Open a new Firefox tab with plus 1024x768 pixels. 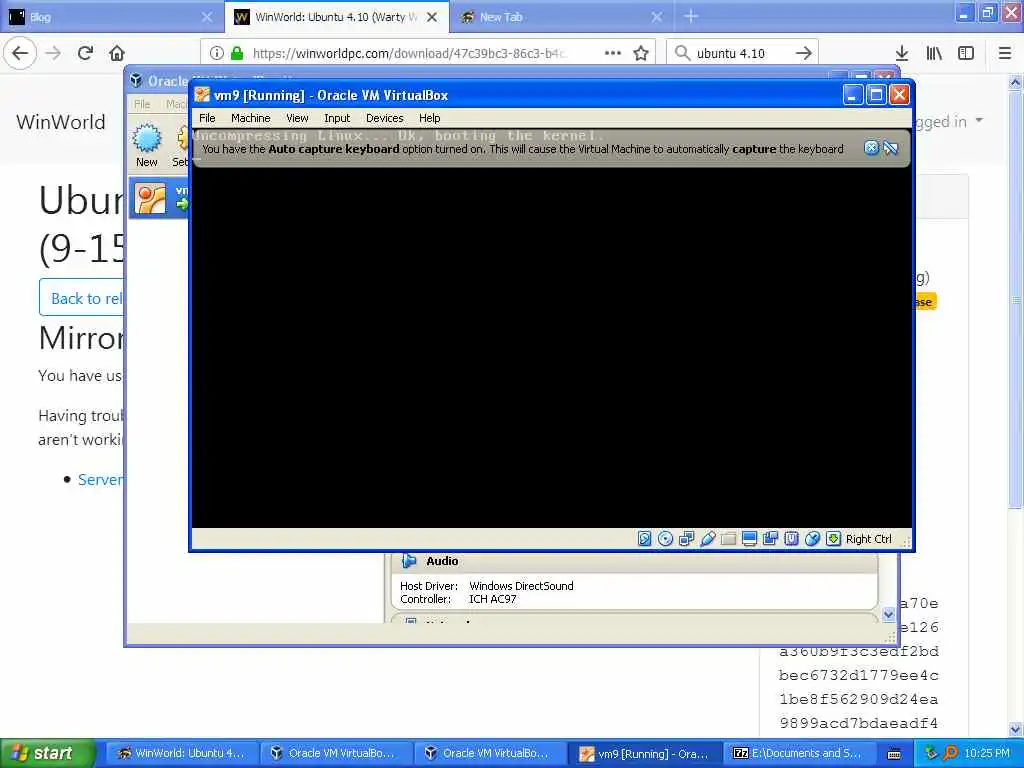(x=690, y=16)
